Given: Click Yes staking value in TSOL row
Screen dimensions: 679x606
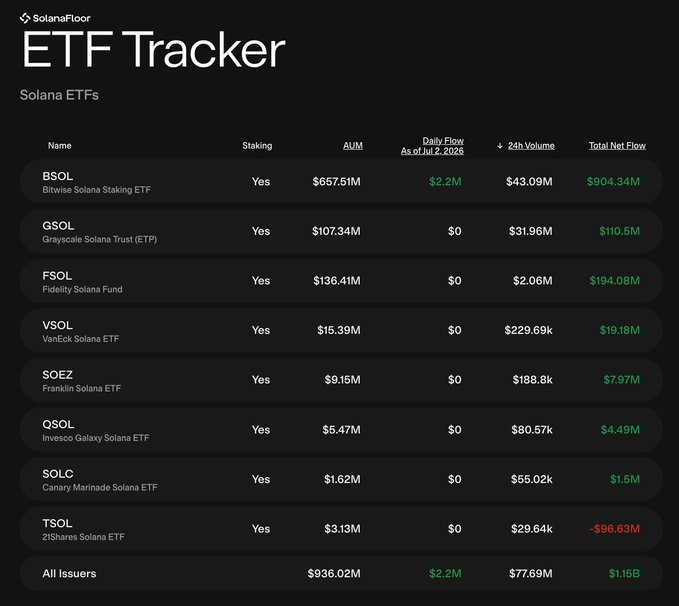Looking at the screenshot, I should pyautogui.click(x=261, y=529).
